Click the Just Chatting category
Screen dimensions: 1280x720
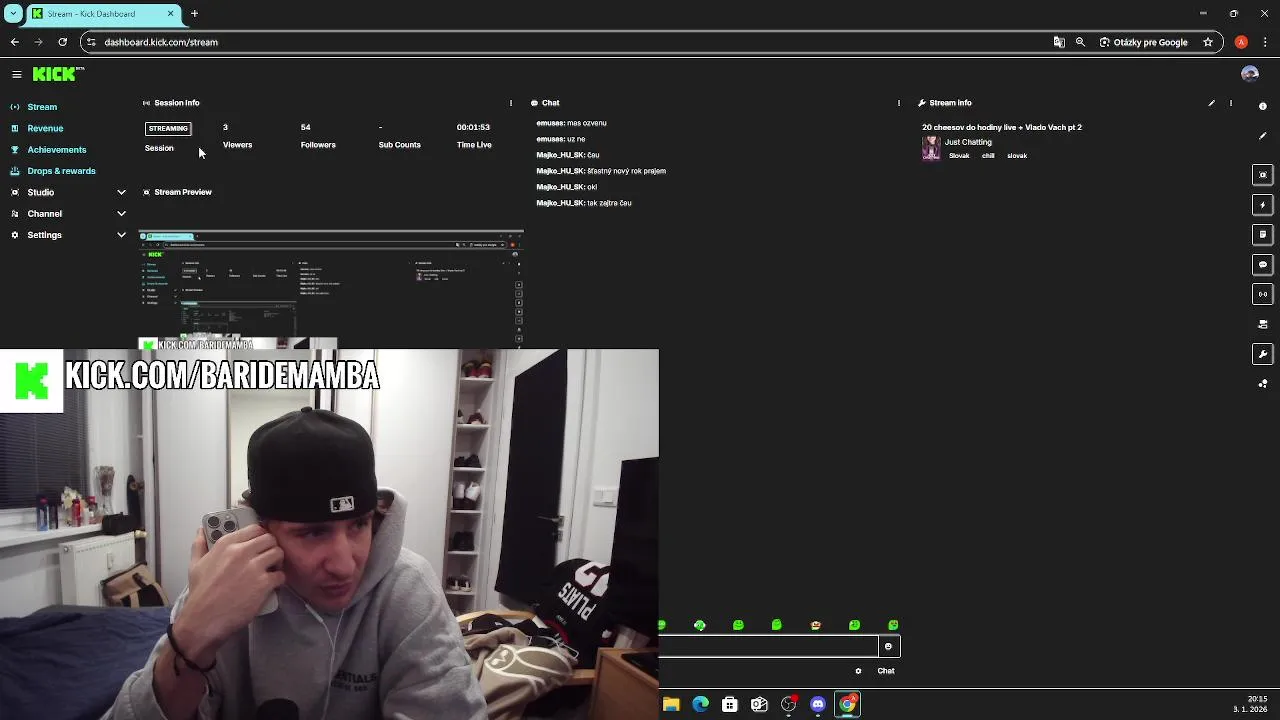pyautogui.click(x=968, y=142)
